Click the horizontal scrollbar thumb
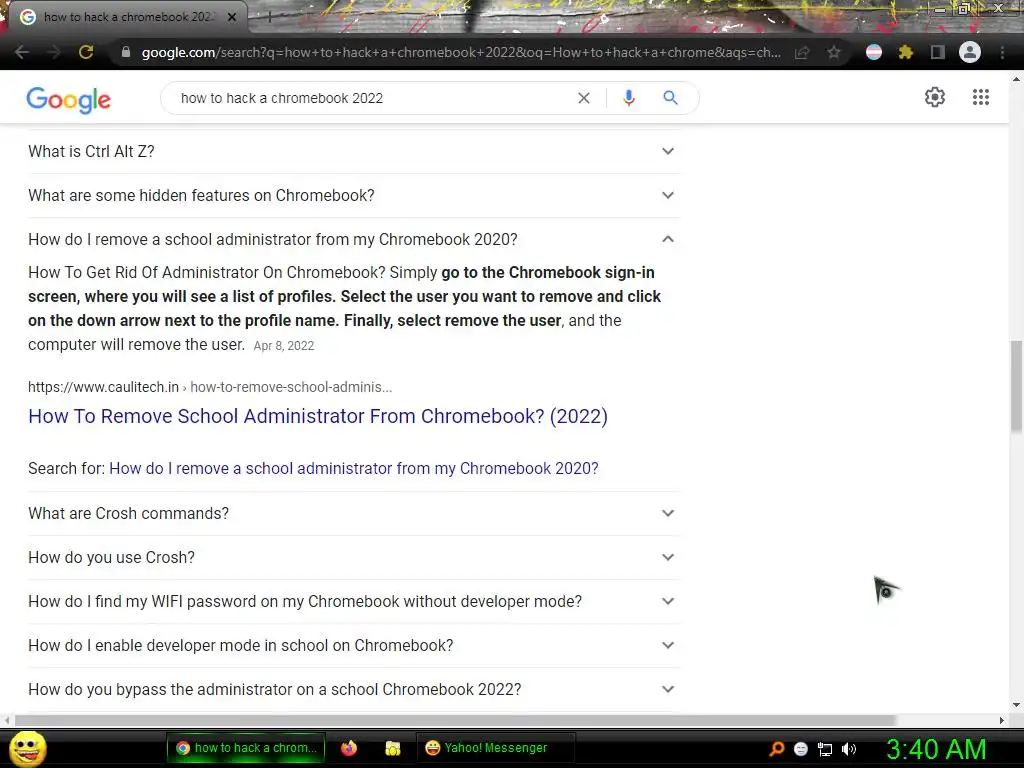1024x768 pixels. pos(455,720)
